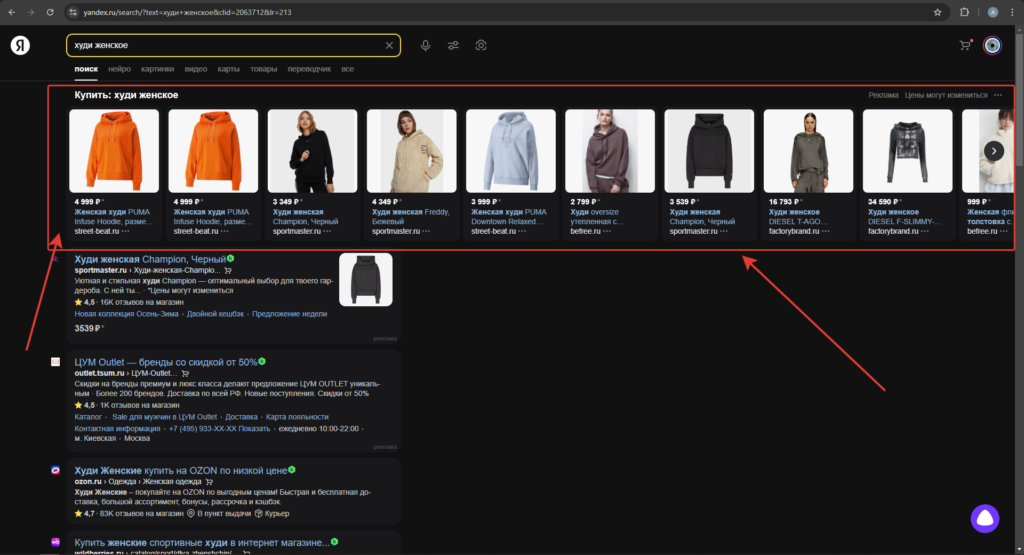Click the browser forward arrow
The width and height of the screenshot is (1024, 555).
31,12
